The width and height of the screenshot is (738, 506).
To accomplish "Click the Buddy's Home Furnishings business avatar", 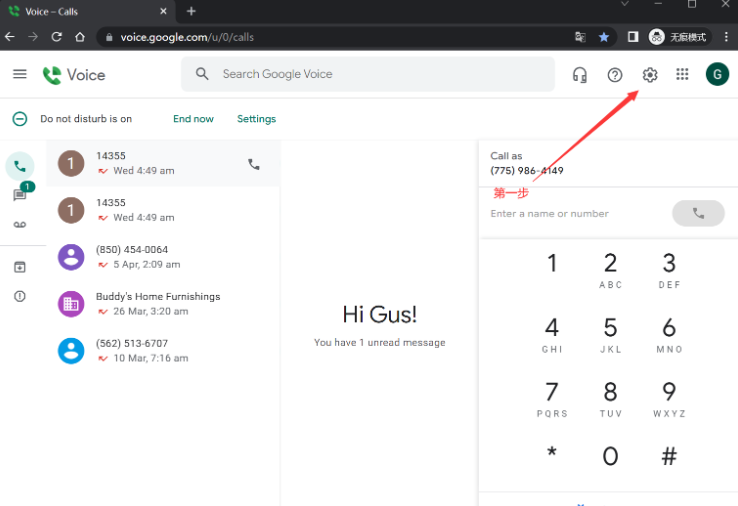I will pyautogui.click(x=71, y=304).
